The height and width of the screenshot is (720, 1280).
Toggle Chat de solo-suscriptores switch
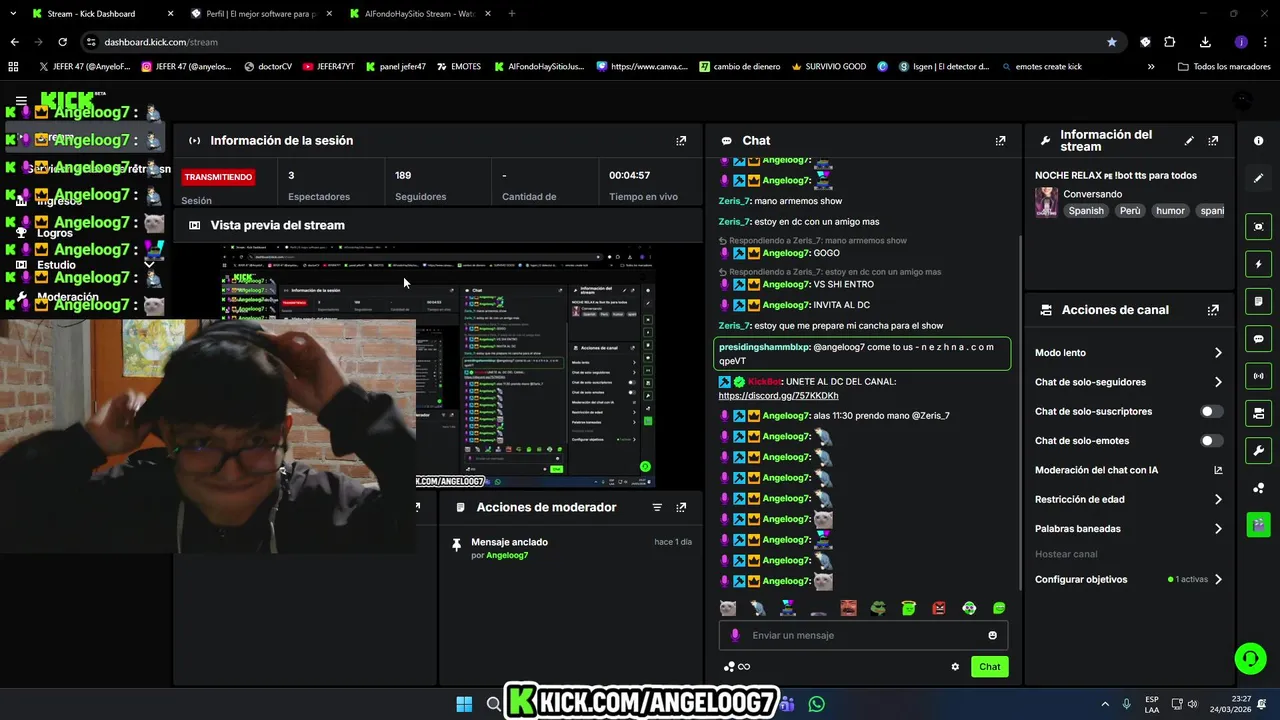click(1211, 411)
